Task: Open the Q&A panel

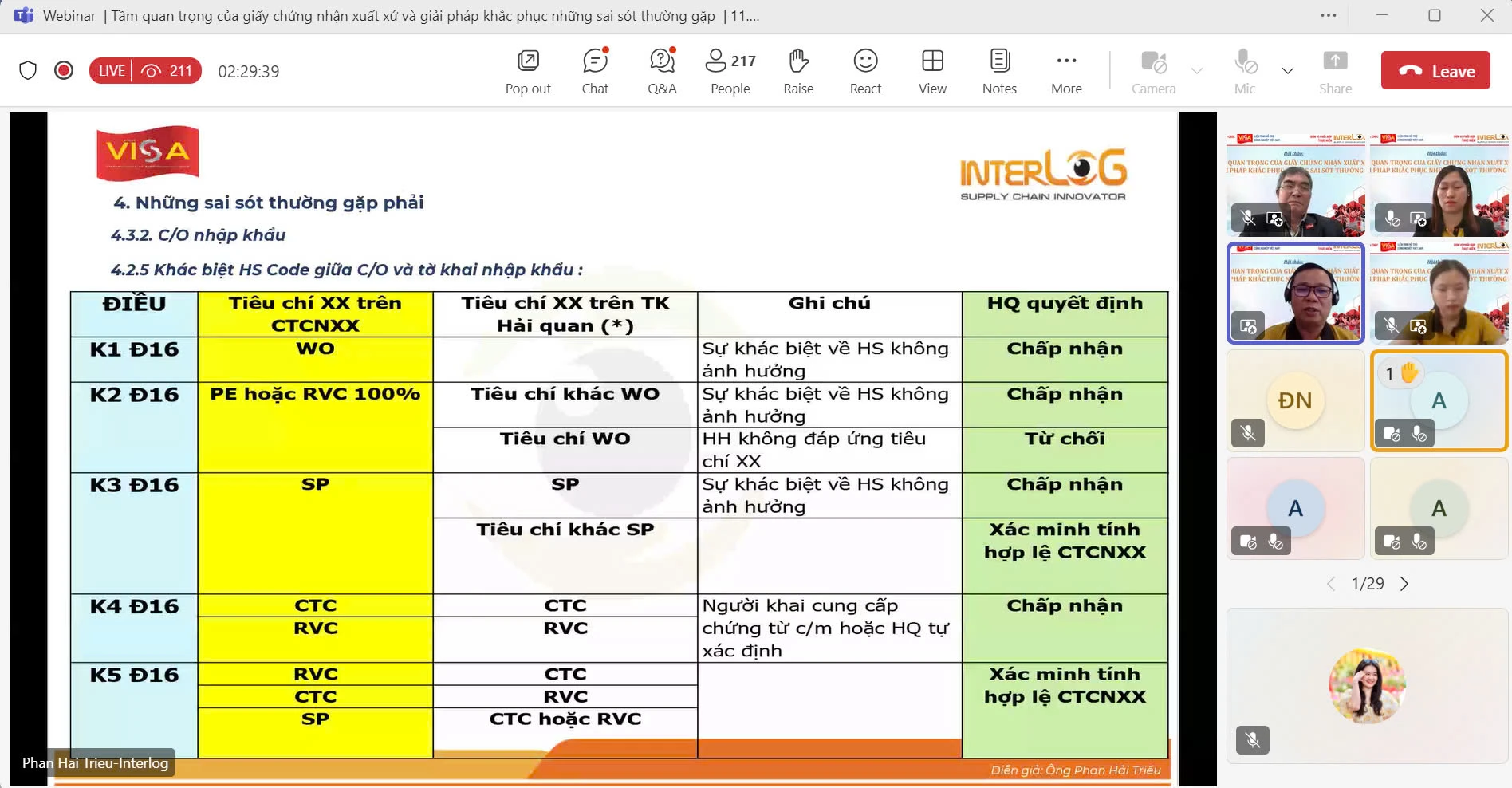Action: (x=662, y=71)
